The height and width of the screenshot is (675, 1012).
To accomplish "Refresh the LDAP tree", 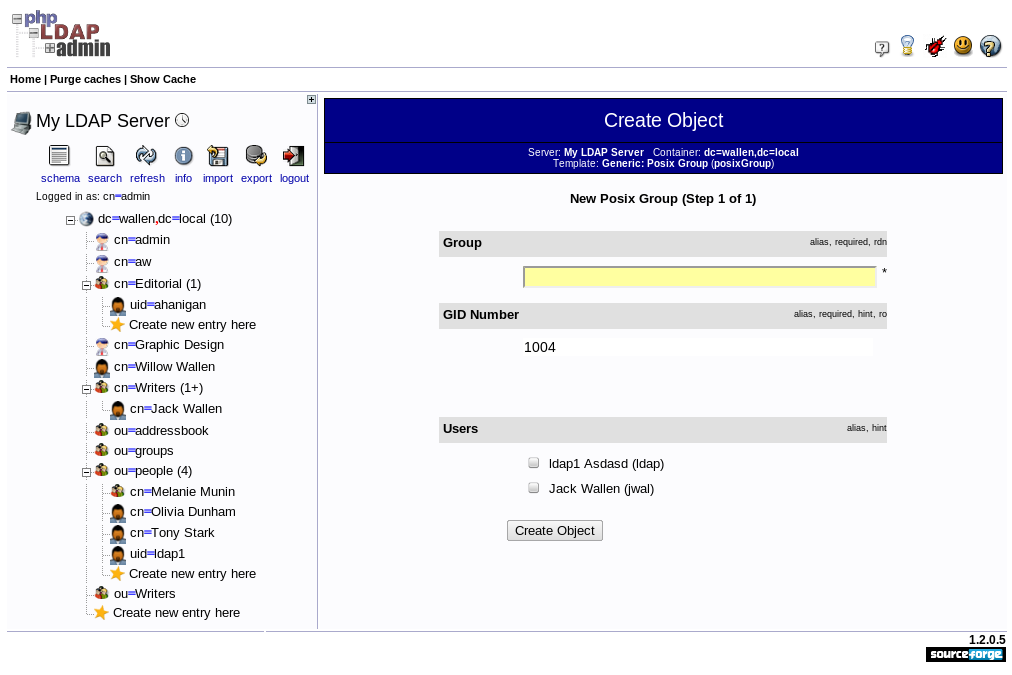I will pyautogui.click(x=146, y=156).
